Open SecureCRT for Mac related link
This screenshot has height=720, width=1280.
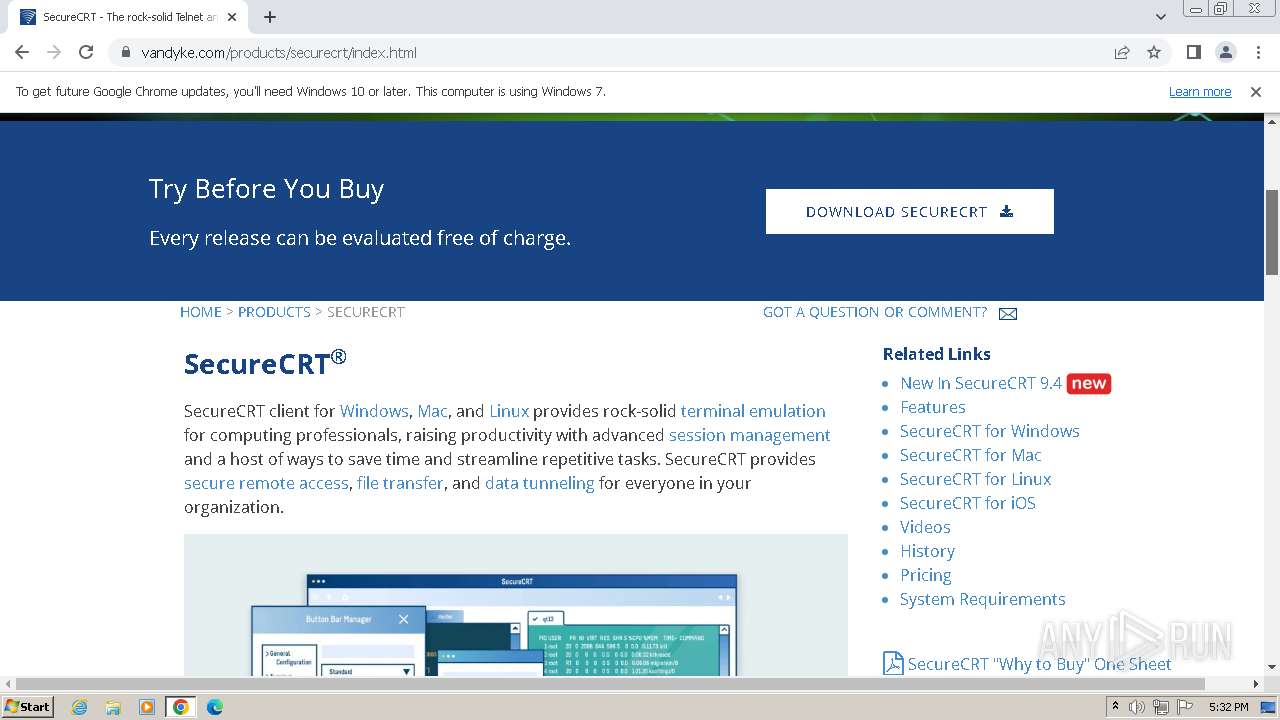click(x=971, y=455)
